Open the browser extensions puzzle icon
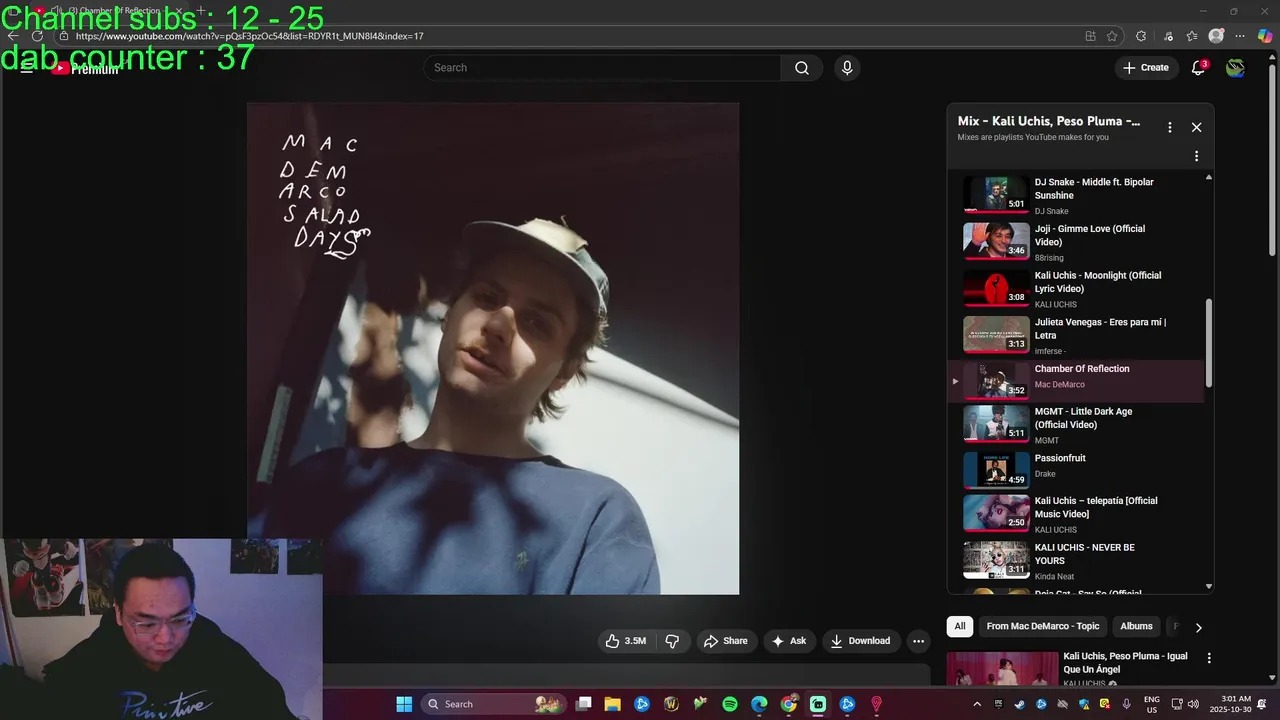This screenshot has height=720, width=1280. tap(1141, 36)
